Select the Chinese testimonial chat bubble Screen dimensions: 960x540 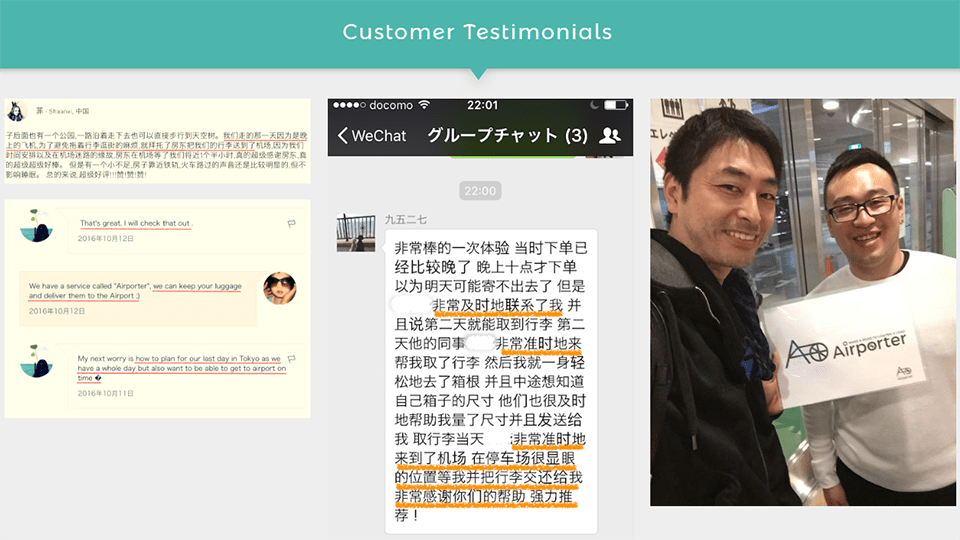click(491, 381)
